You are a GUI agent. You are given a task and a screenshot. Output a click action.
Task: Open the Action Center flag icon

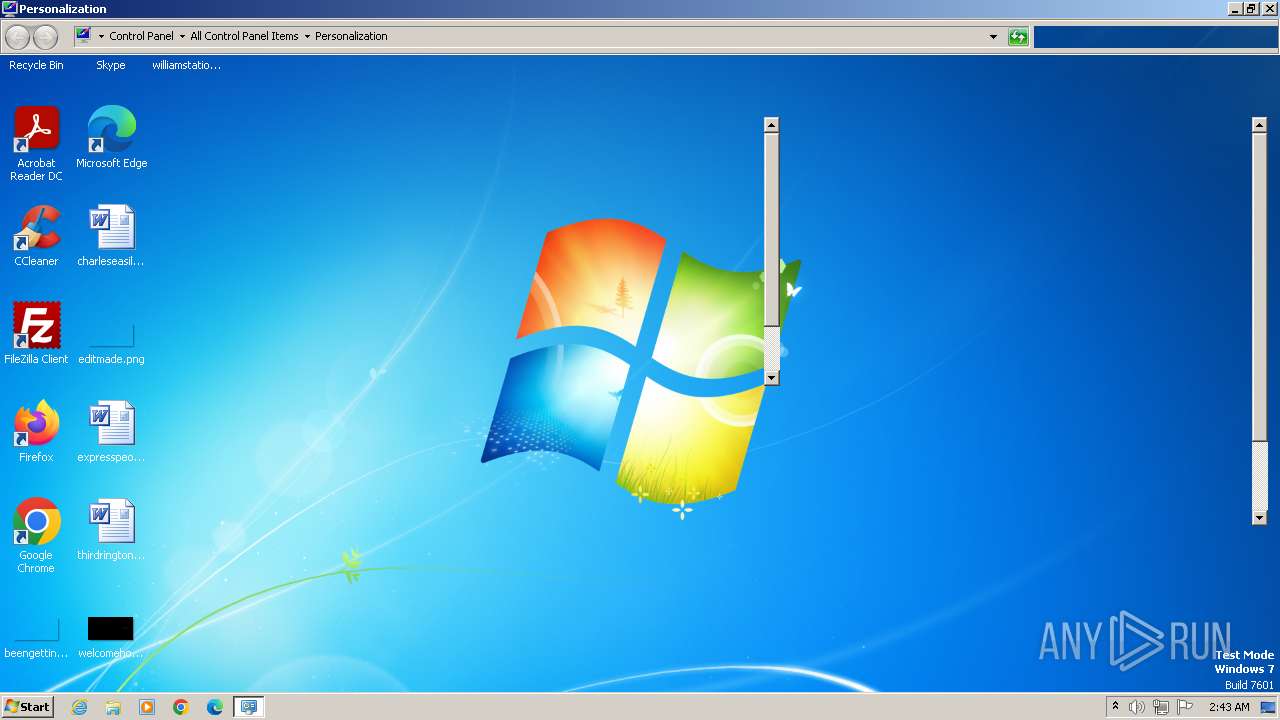click(x=1185, y=707)
